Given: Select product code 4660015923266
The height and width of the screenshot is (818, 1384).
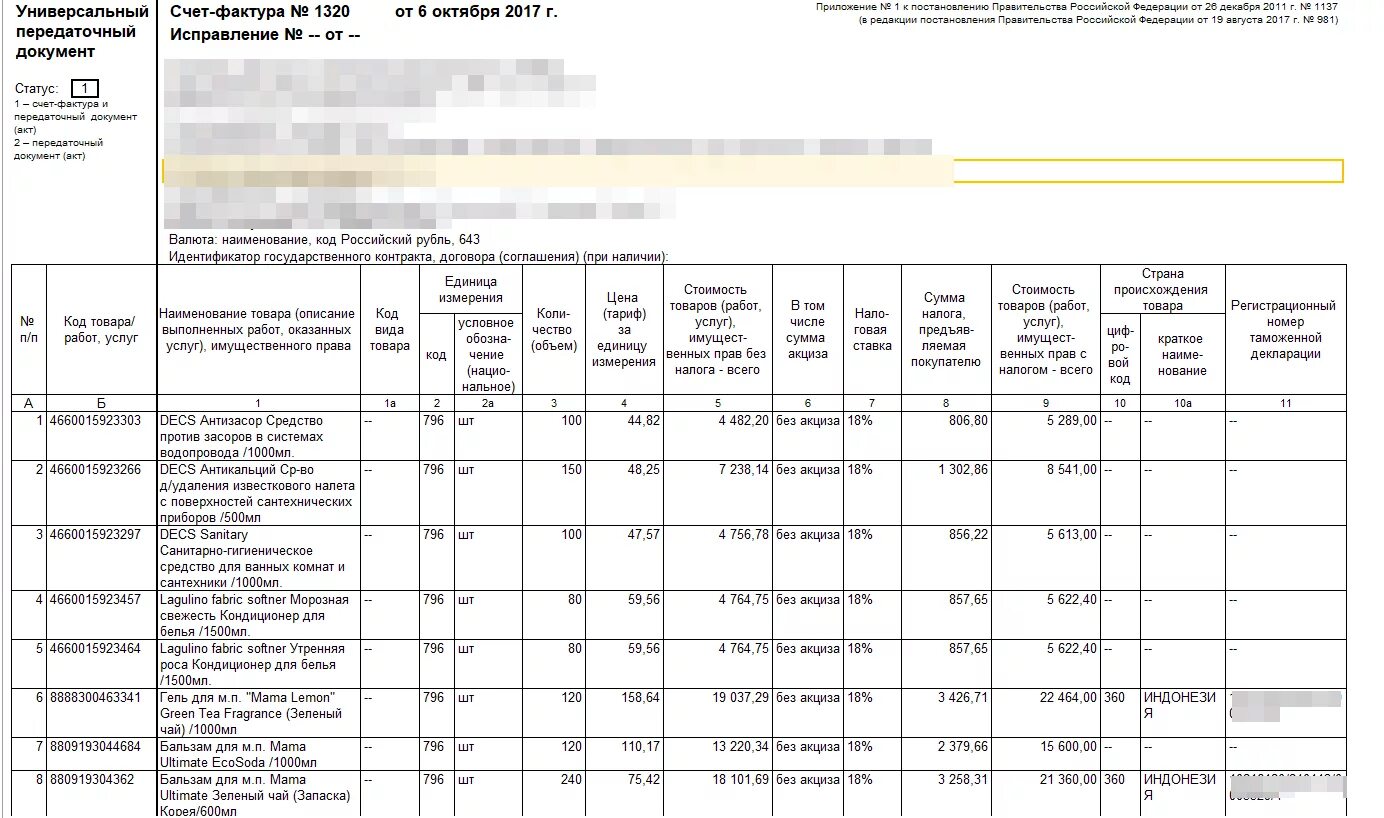Looking at the screenshot, I should pyautogui.click(x=95, y=470).
